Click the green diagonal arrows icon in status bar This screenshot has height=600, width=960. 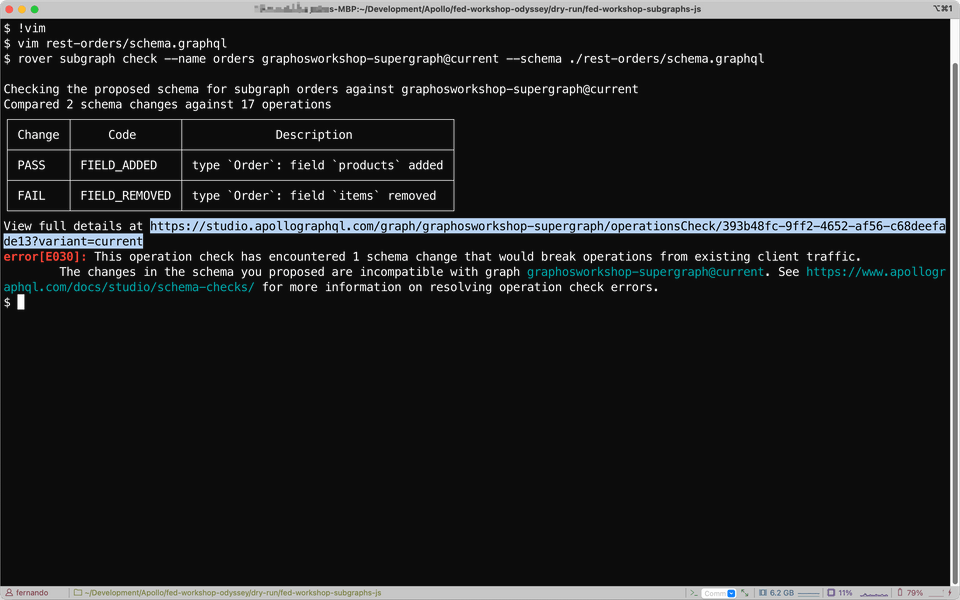pos(744,593)
